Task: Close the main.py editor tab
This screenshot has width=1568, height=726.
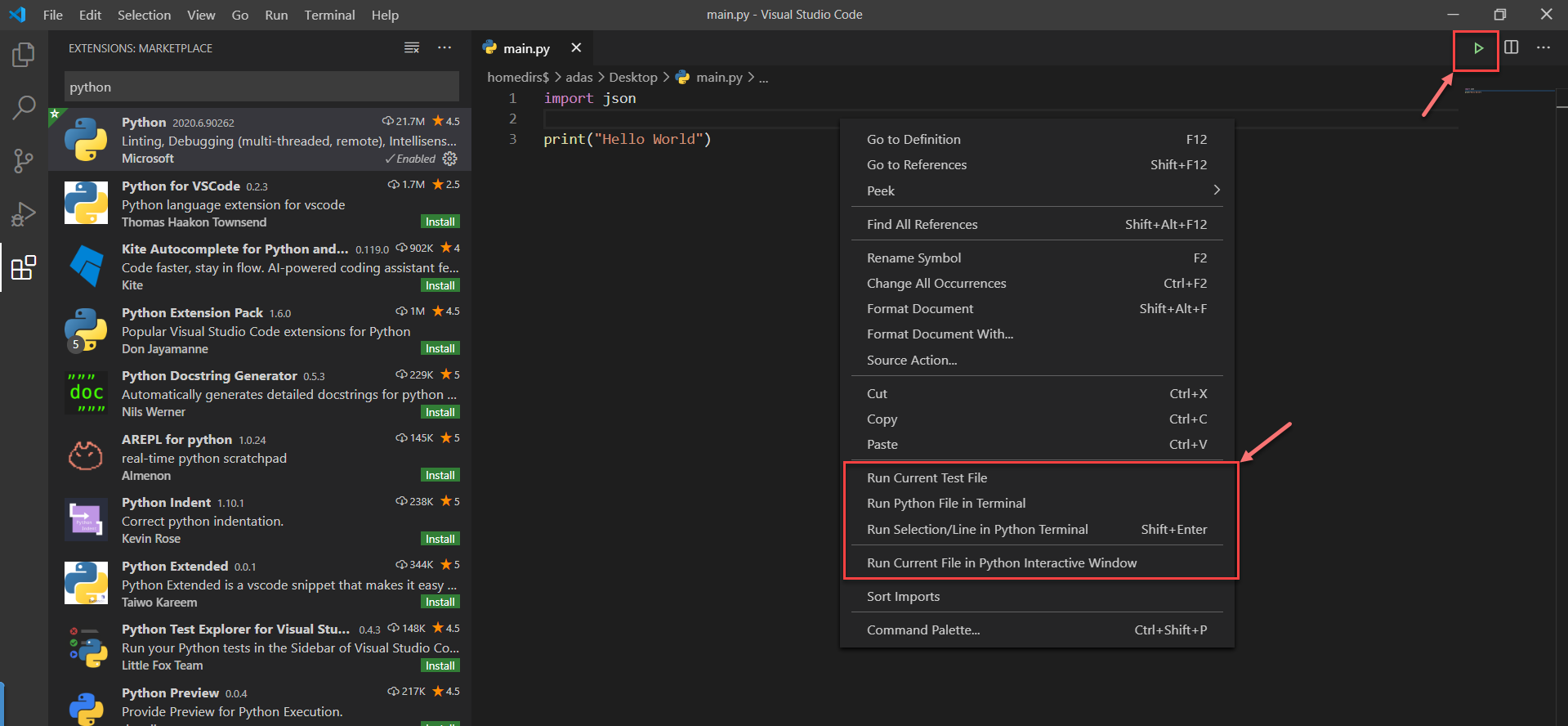Action: click(576, 48)
